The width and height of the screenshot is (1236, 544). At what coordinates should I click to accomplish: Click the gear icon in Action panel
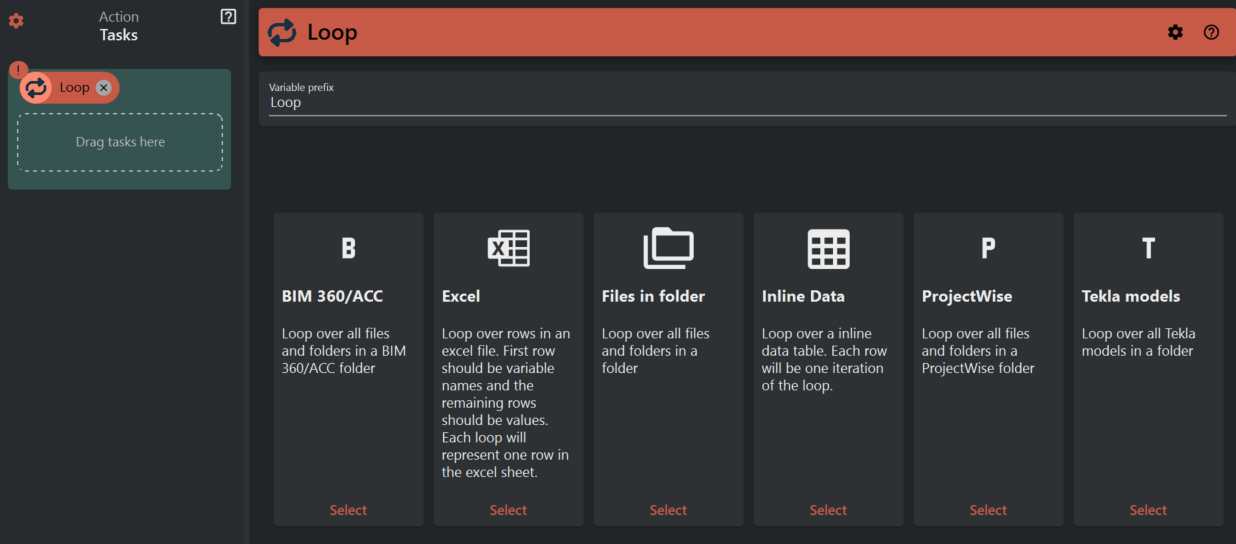(x=16, y=21)
